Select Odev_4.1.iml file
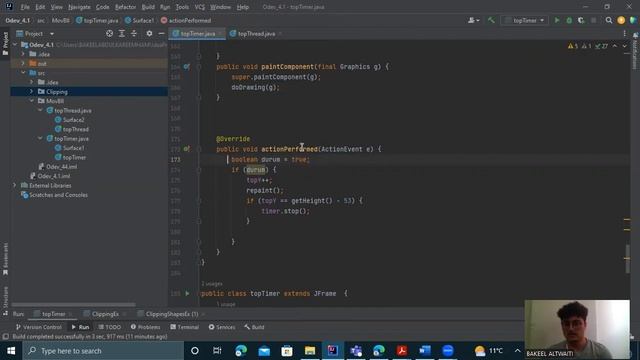The image size is (640, 360). click(50, 176)
